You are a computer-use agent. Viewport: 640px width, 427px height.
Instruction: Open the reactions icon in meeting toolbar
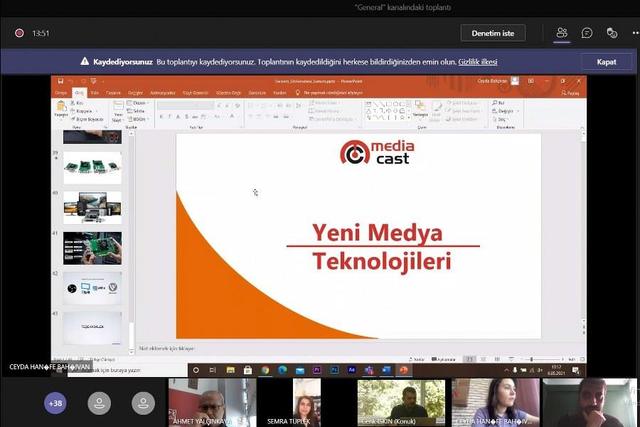612,33
